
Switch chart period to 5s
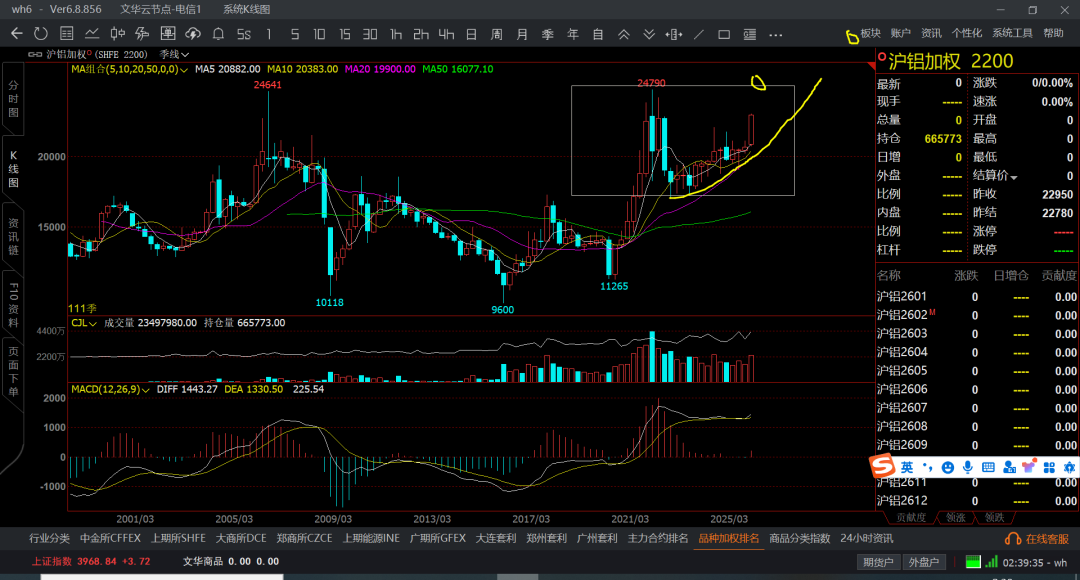click(x=244, y=34)
